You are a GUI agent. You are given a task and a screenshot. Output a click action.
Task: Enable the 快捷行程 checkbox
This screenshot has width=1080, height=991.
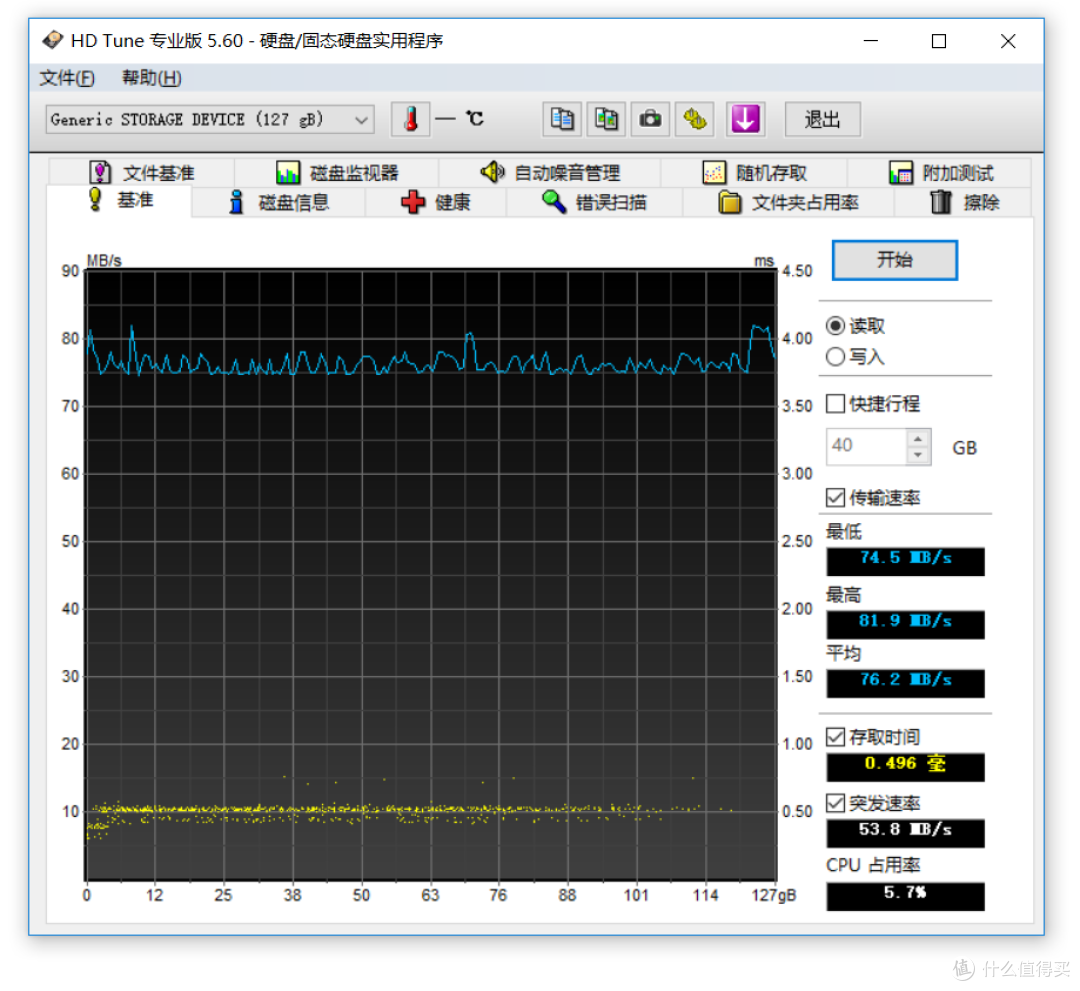835,404
